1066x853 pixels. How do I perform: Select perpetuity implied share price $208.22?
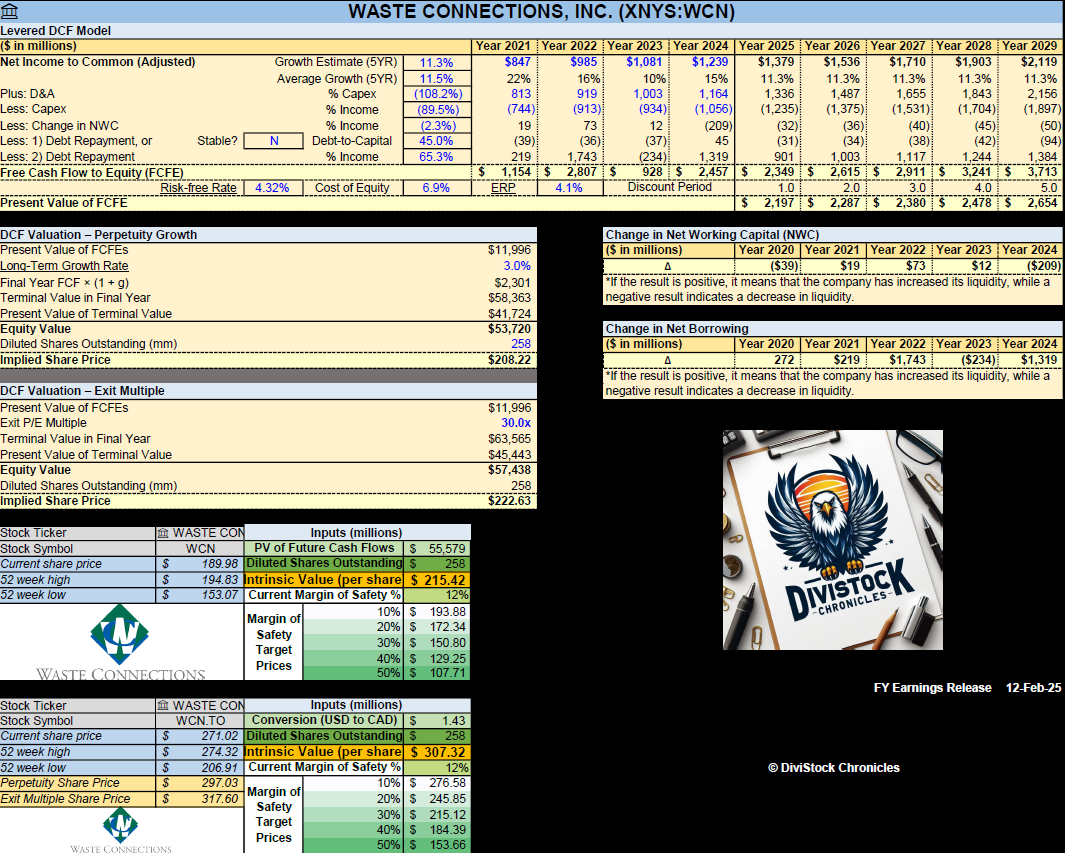[x=509, y=360]
